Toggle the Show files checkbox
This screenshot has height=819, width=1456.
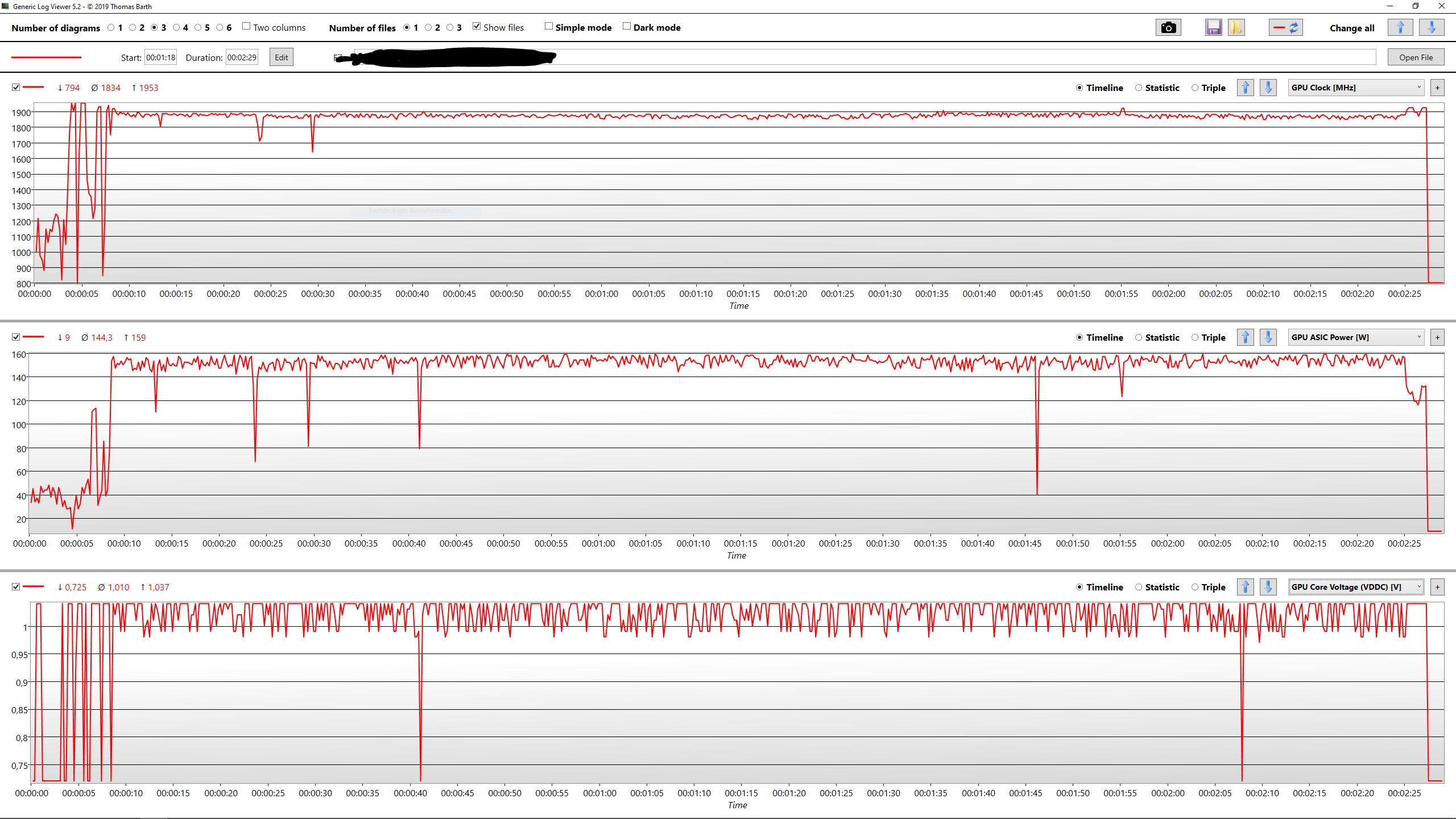[477, 27]
